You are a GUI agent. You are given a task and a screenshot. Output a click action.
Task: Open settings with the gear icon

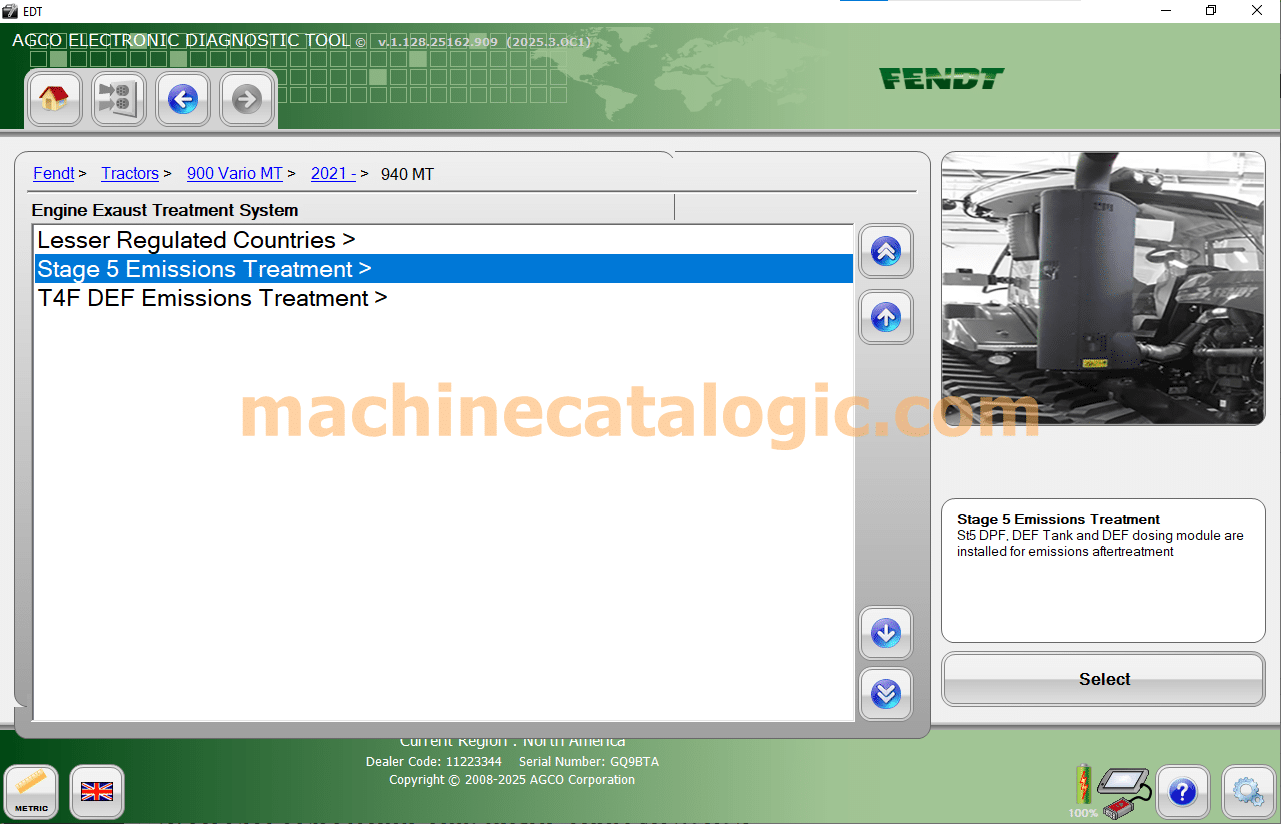coord(1247,793)
